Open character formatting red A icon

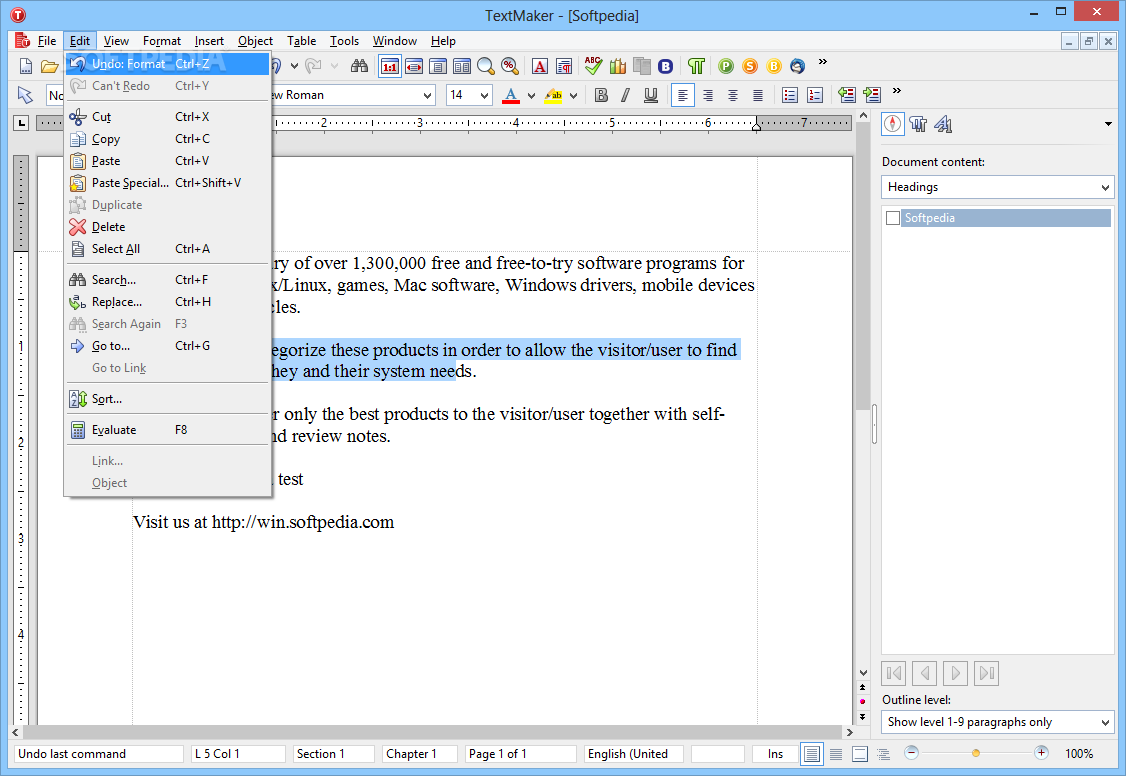[540, 67]
